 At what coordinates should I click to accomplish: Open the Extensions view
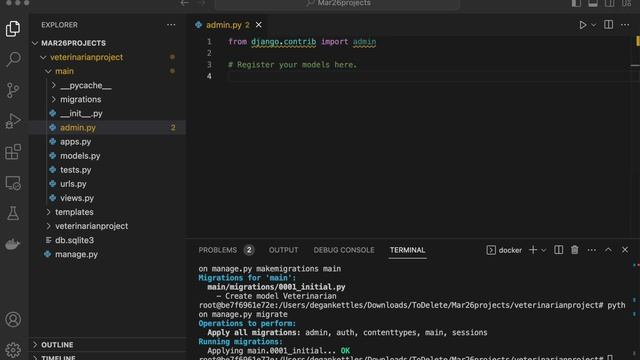pos(13,152)
